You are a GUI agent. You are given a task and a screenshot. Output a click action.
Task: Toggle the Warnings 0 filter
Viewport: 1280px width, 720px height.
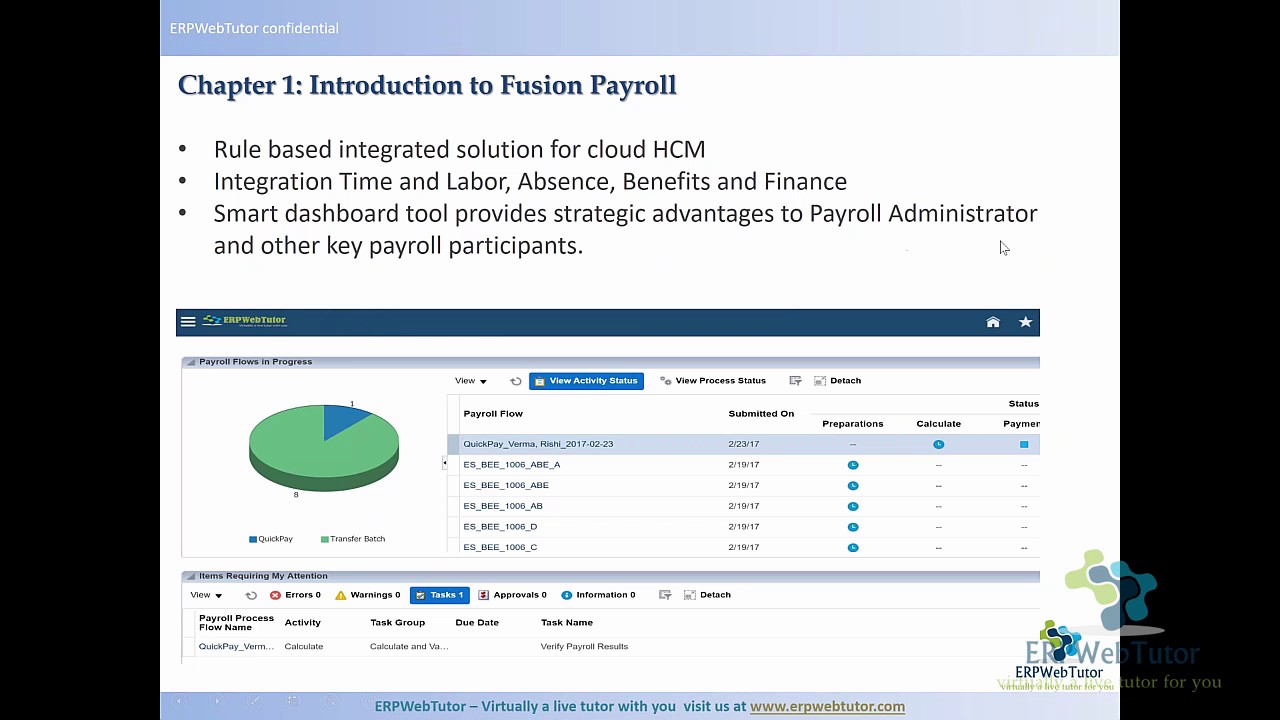(x=367, y=595)
